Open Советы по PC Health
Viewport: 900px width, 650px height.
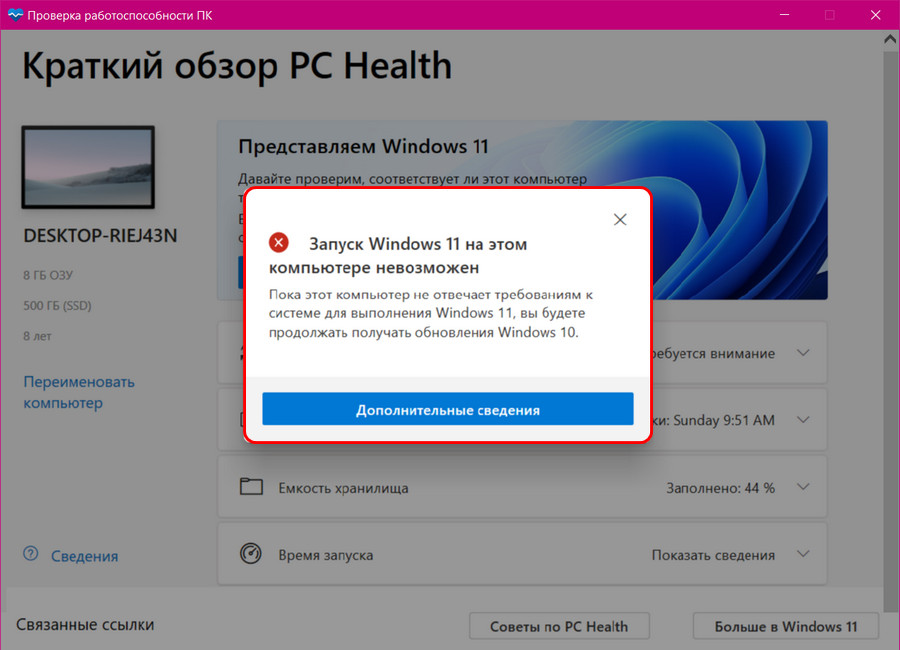click(559, 626)
